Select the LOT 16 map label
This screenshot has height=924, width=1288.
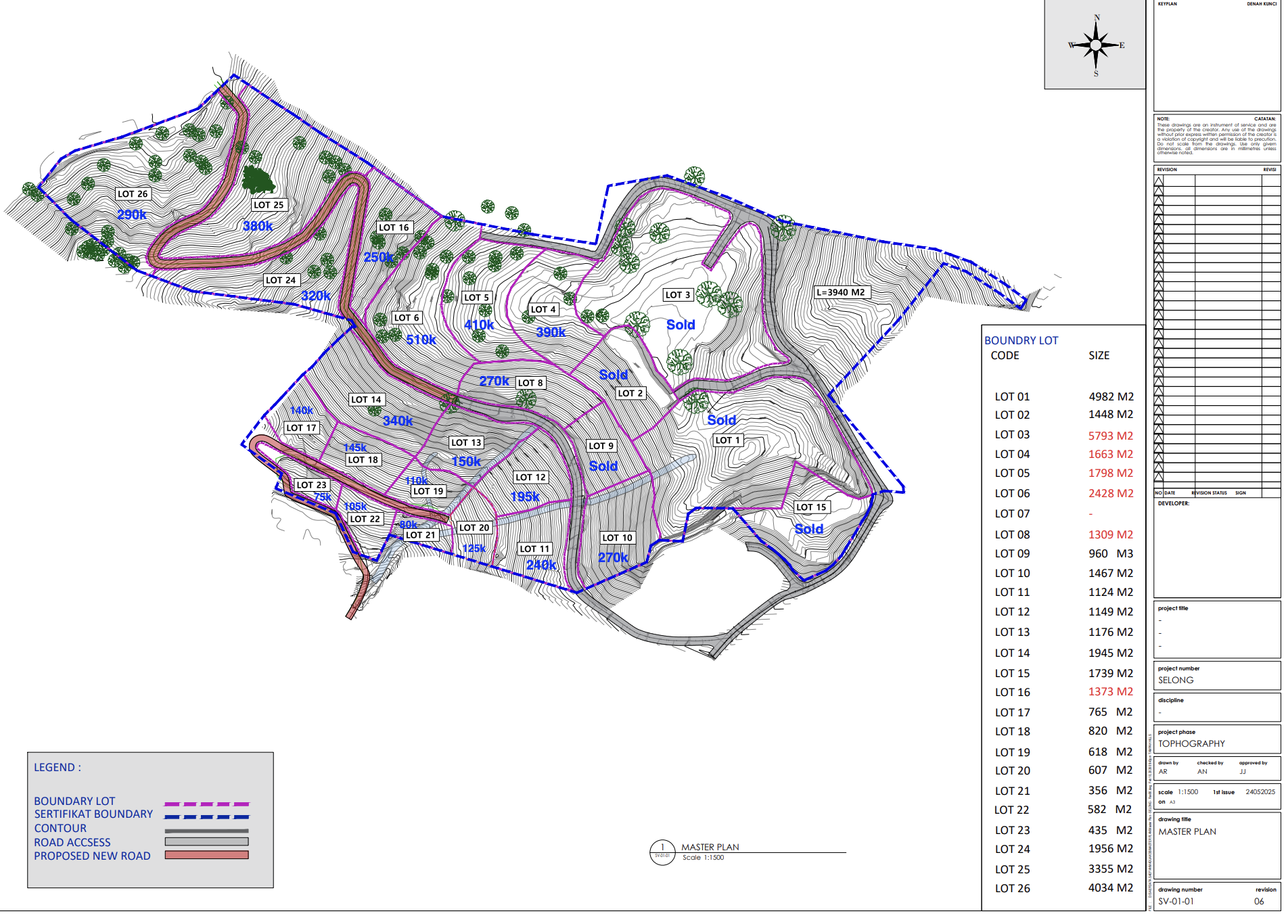pyautogui.click(x=394, y=227)
